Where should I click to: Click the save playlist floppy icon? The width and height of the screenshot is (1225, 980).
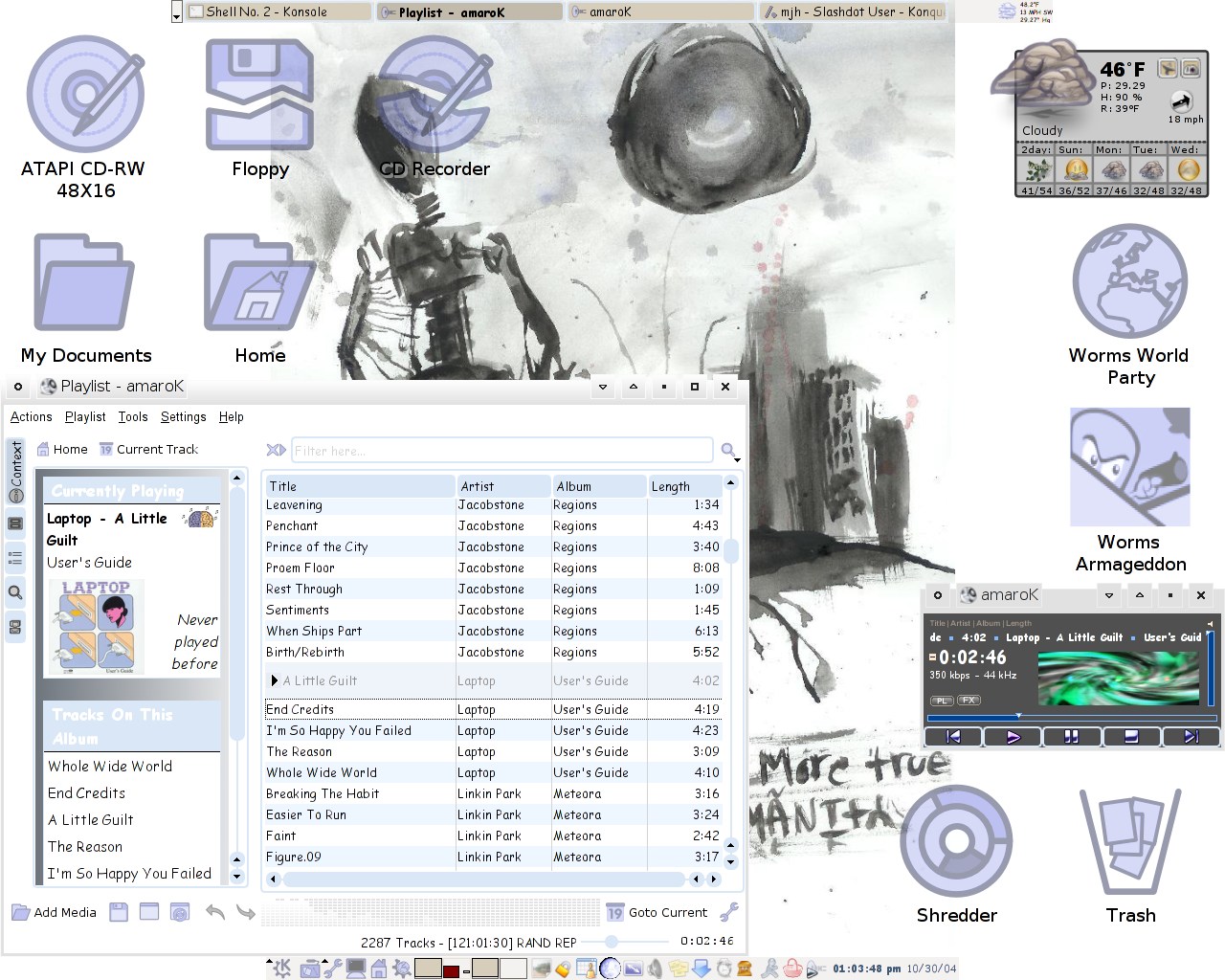coord(119,912)
